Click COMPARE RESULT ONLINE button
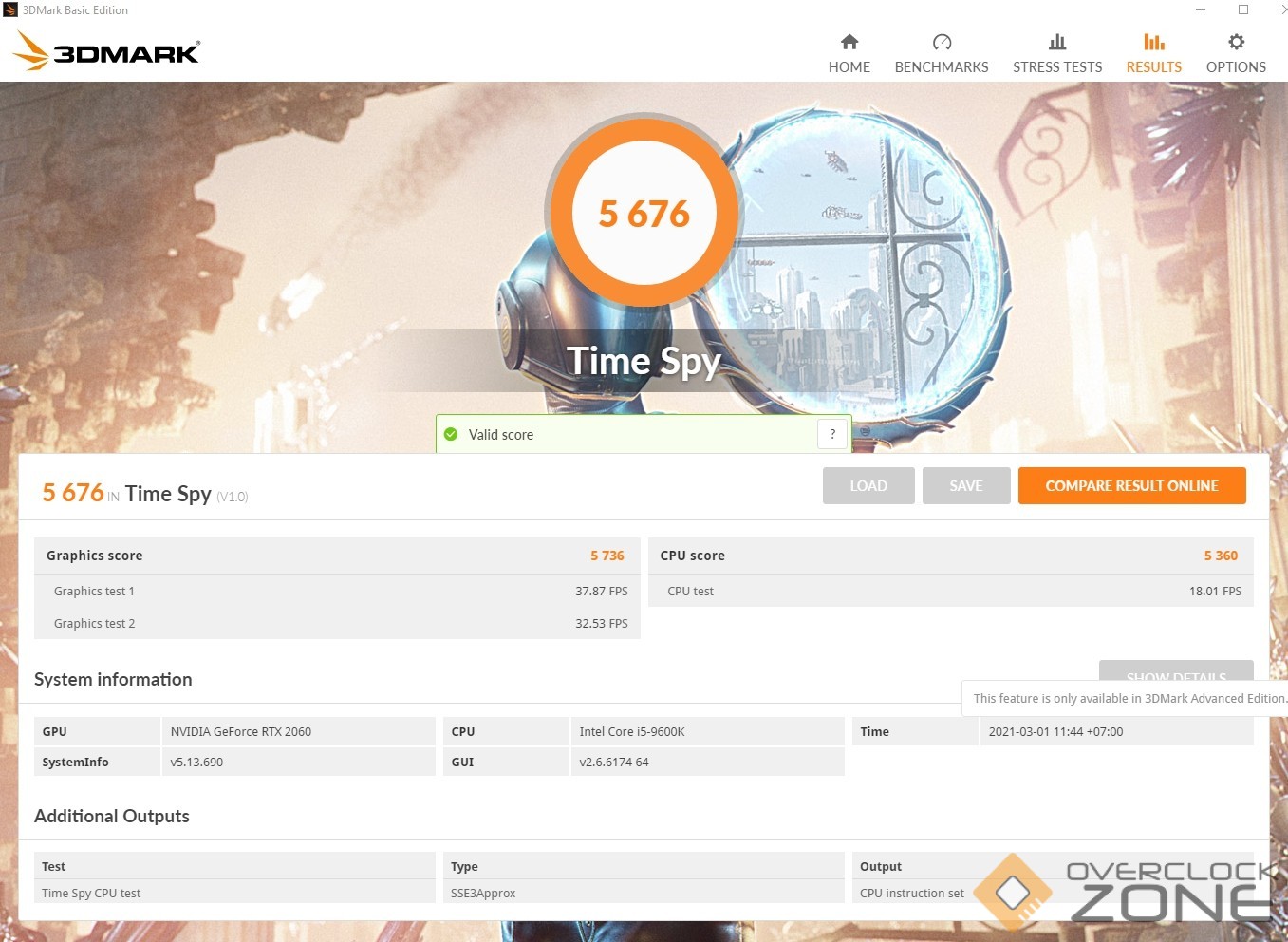Viewport: 1288px width, 942px height. point(1132,485)
